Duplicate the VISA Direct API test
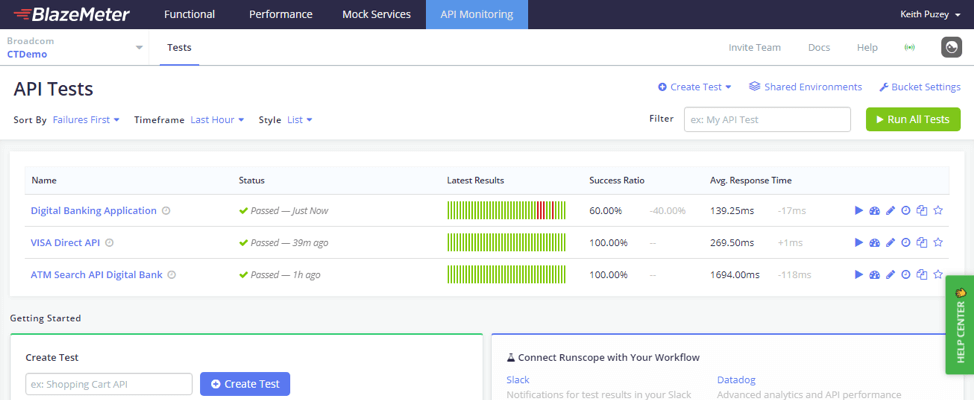The width and height of the screenshot is (974, 400). tap(922, 242)
